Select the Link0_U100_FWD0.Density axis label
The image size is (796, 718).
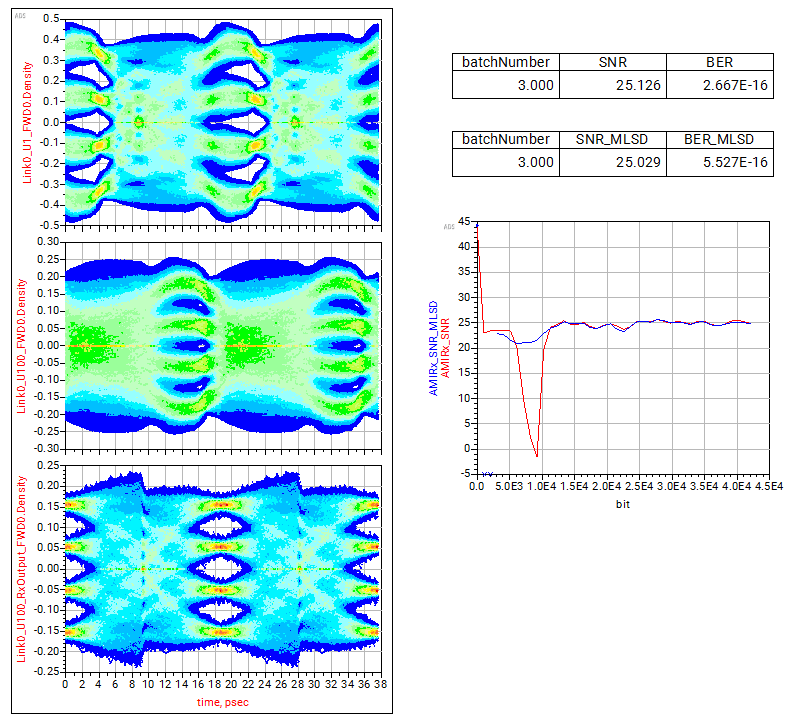[x=21, y=345]
